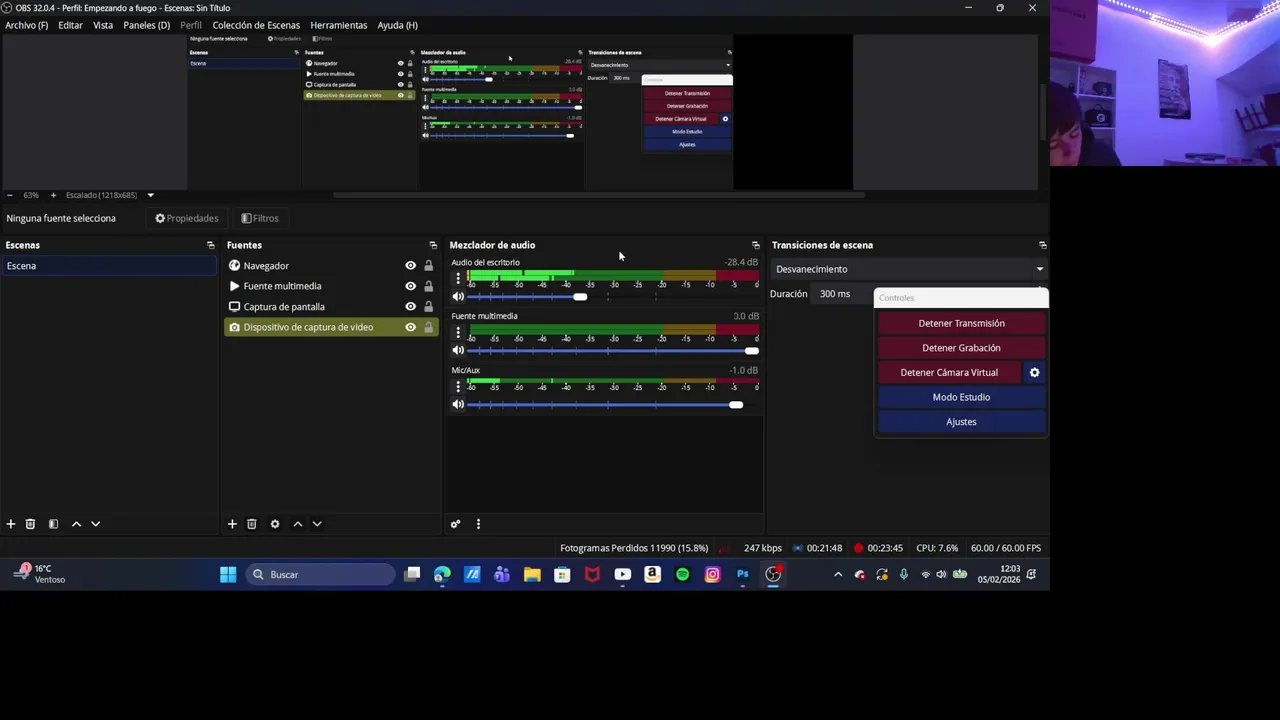Open advanced audio properties gear icon
This screenshot has height=720, width=1280.
tap(455, 524)
